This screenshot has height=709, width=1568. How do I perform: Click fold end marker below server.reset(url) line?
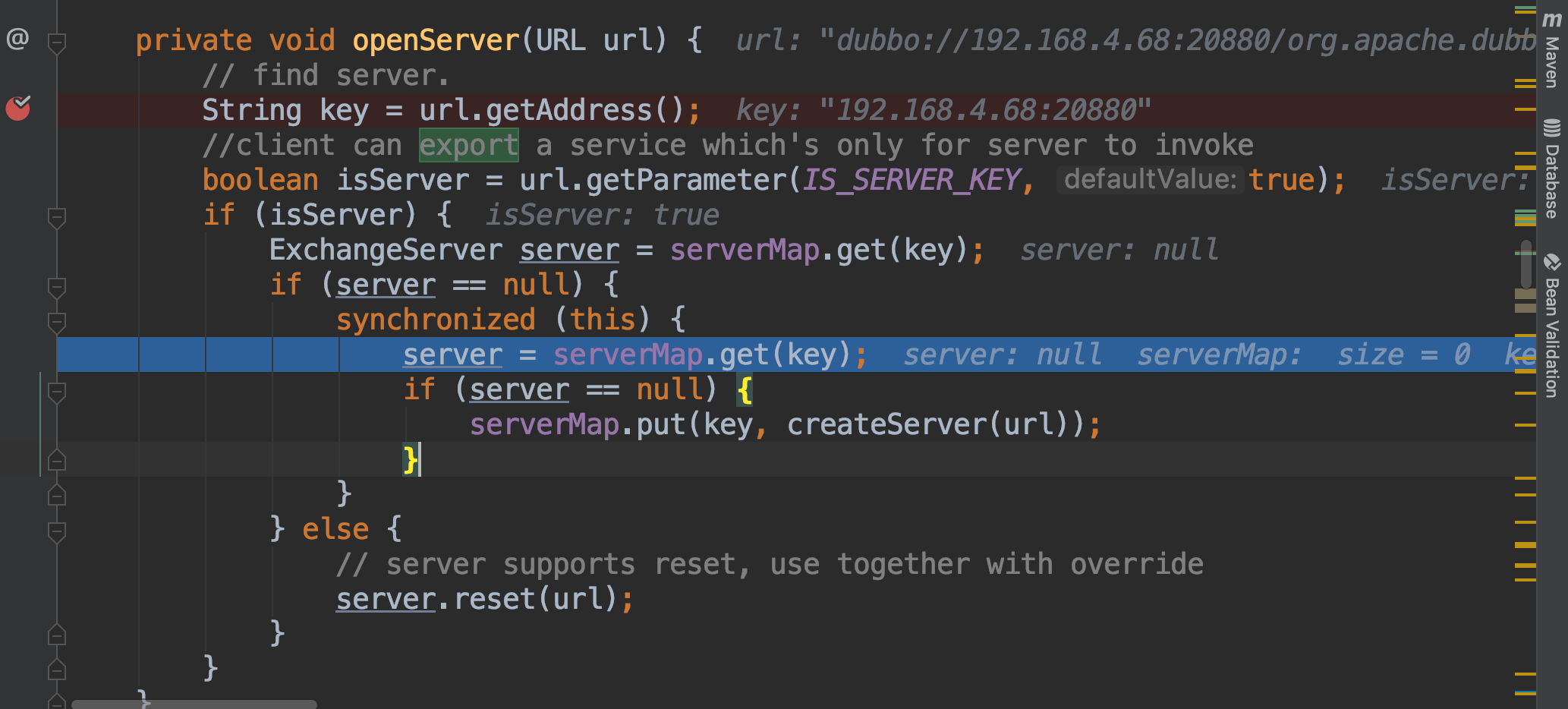(57, 635)
